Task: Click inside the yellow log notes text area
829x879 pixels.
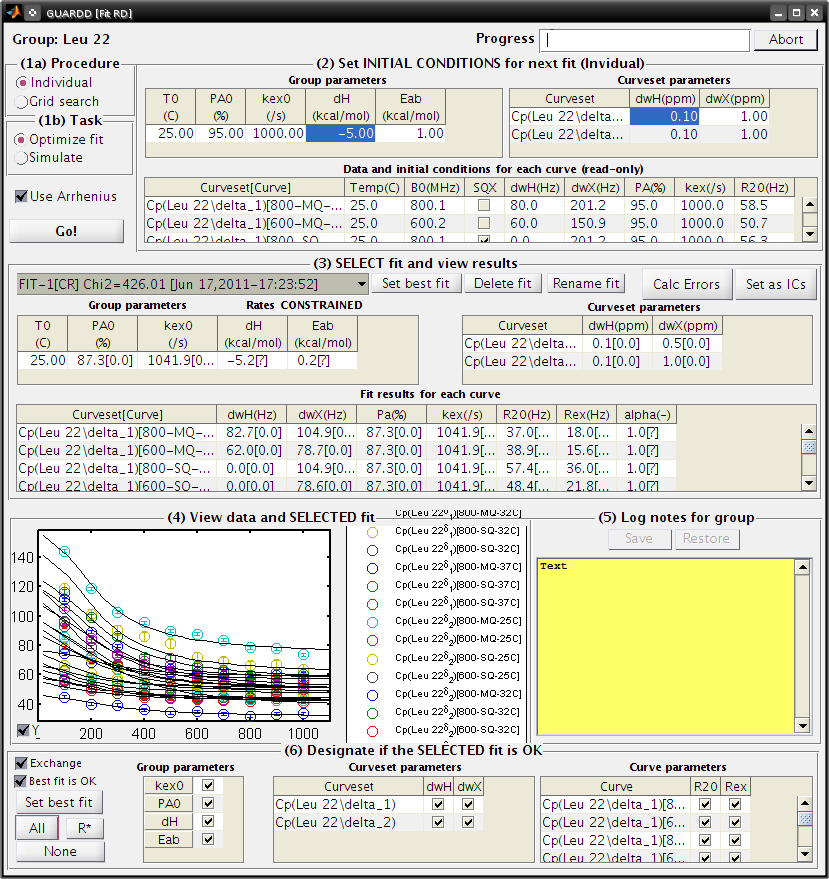Action: [x=666, y=646]
